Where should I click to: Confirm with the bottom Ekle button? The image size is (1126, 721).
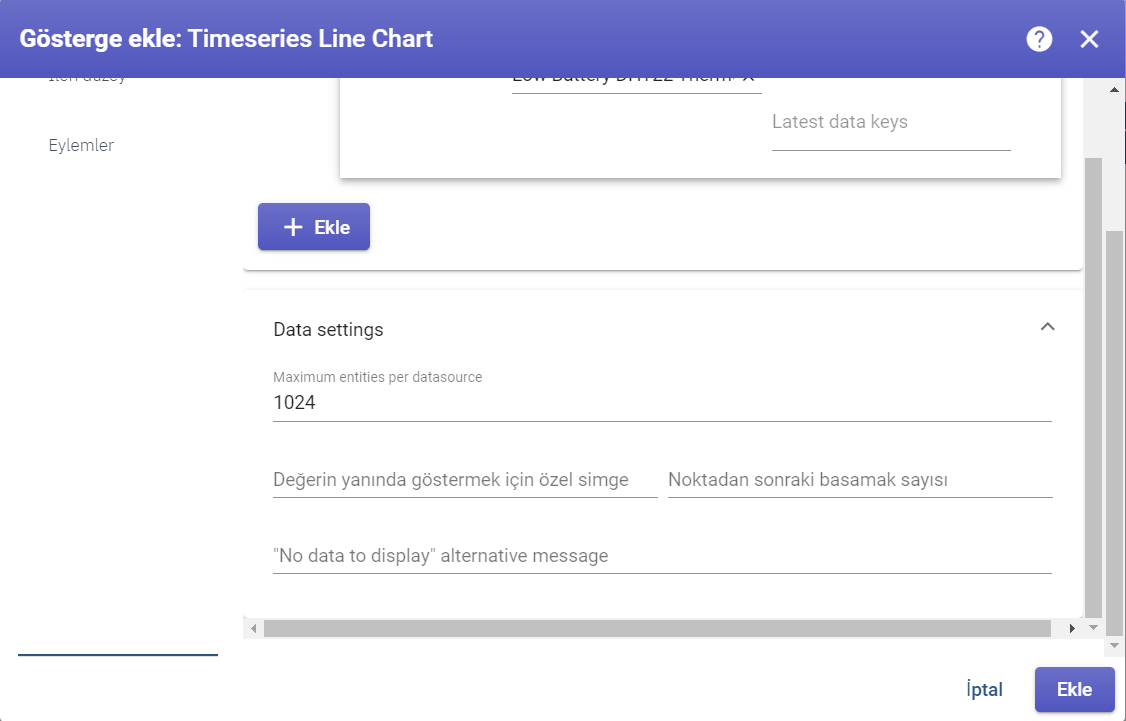pos(1074,689)
